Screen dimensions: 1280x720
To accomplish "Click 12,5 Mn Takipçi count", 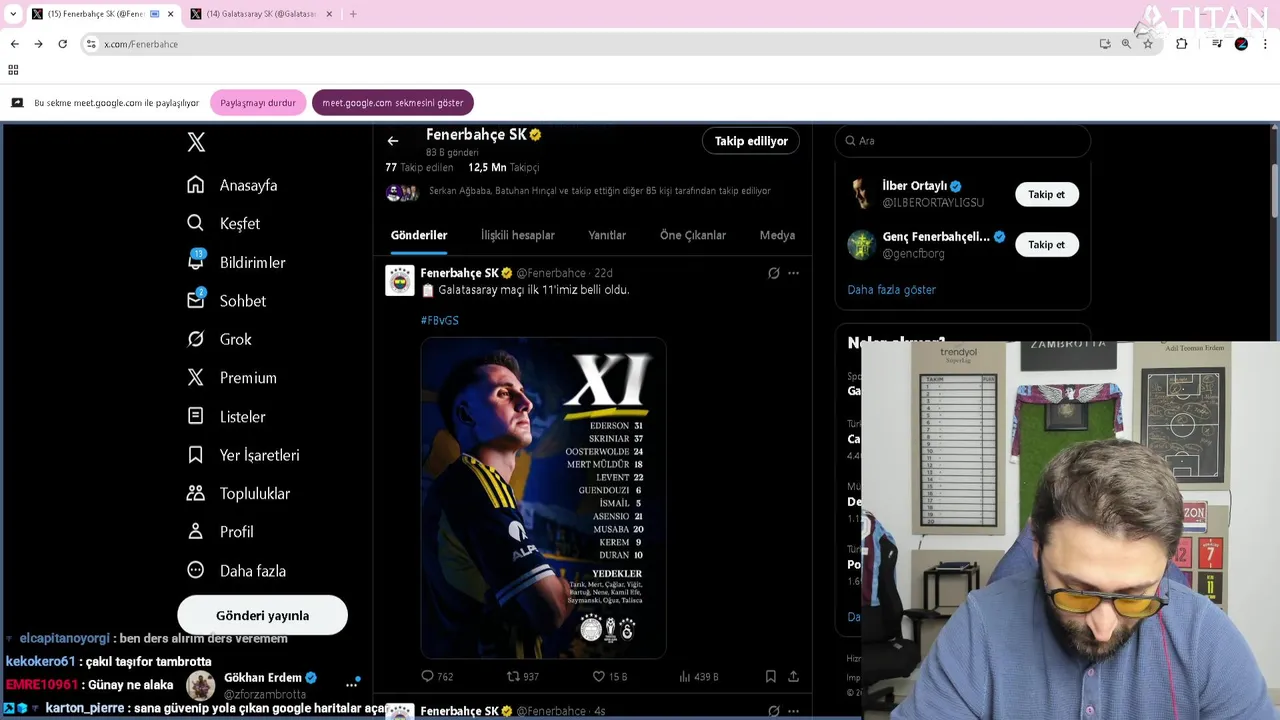I will [x=503, y=167].
